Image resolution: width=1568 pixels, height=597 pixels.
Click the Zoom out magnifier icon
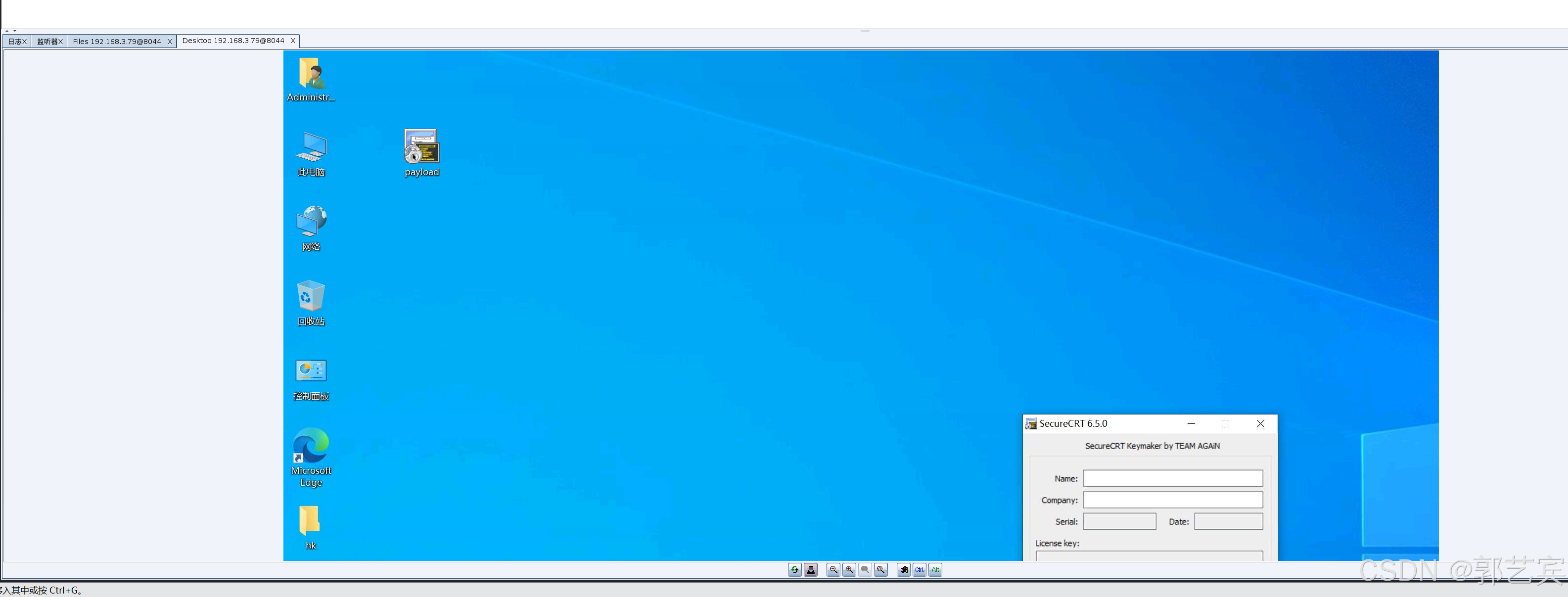click(x=833, y=570)
